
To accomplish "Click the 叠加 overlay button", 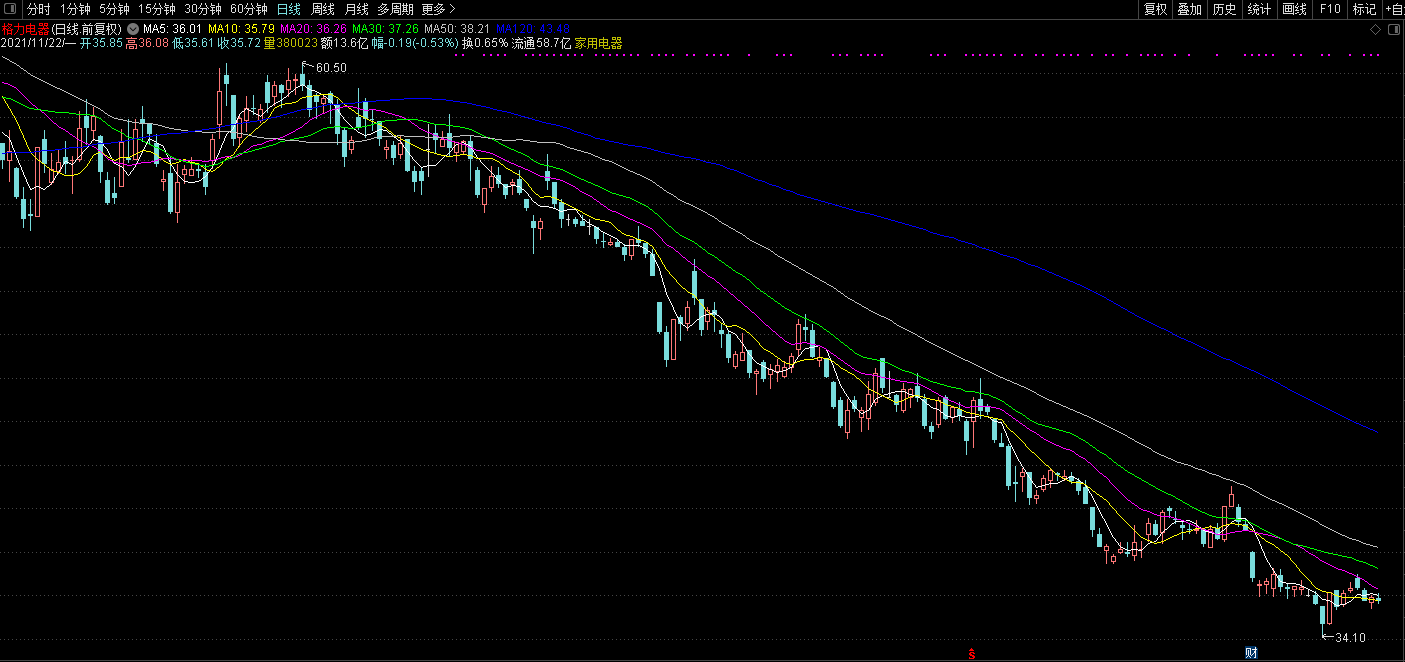I will coord(1189,9).
